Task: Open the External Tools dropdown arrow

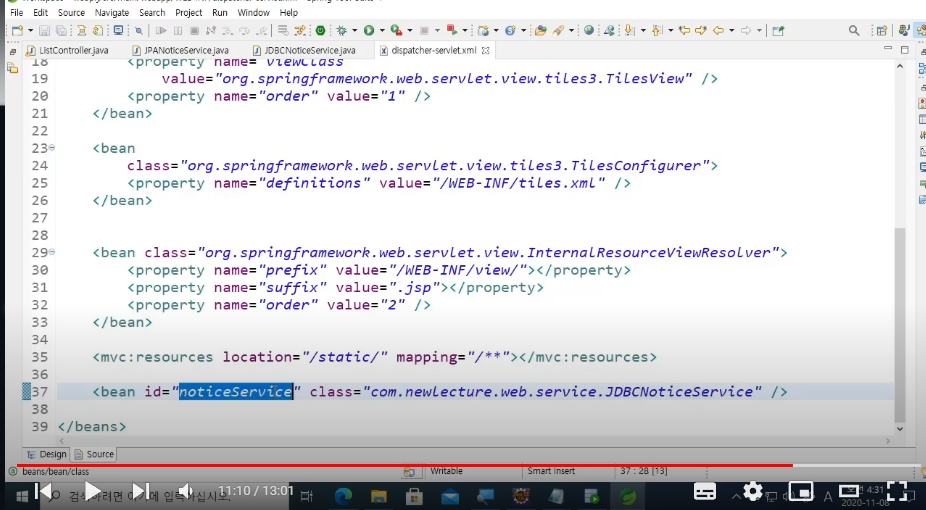Action: click(409, 31)
